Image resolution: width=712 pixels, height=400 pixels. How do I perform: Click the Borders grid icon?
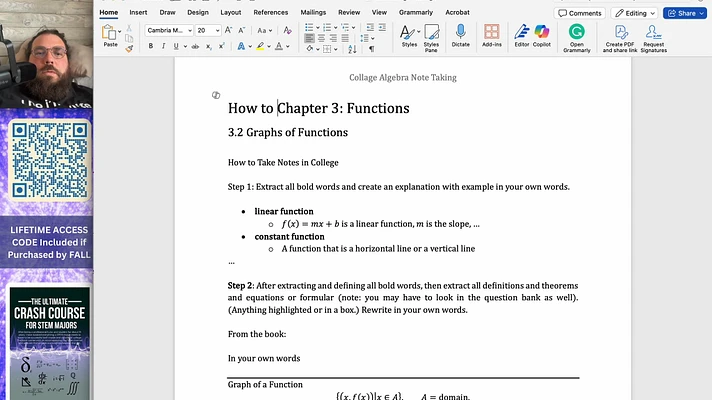(327, 49)
